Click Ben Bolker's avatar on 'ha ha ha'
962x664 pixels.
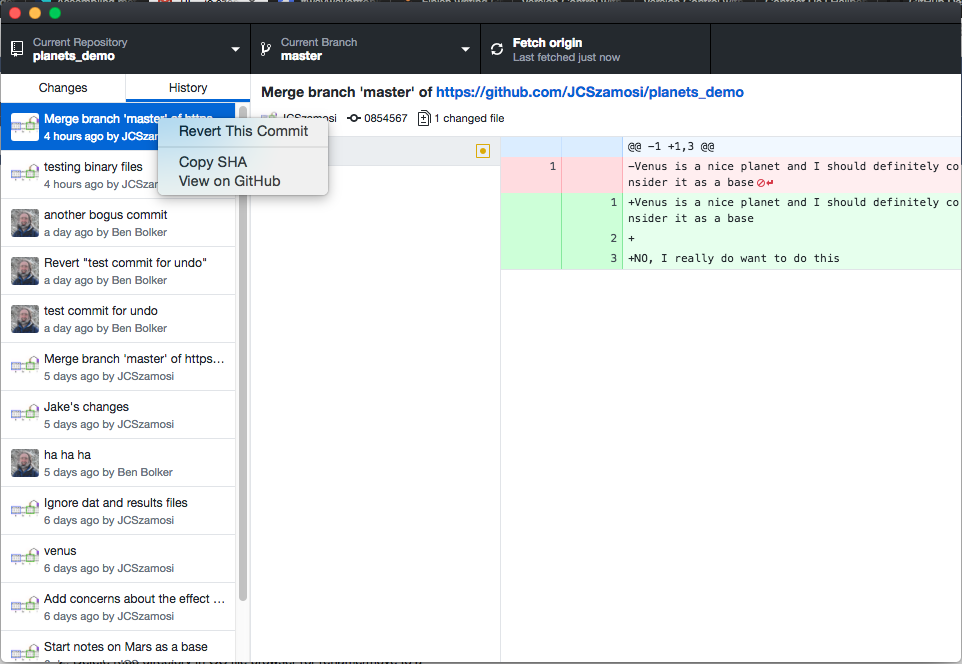tap(25, 463)
